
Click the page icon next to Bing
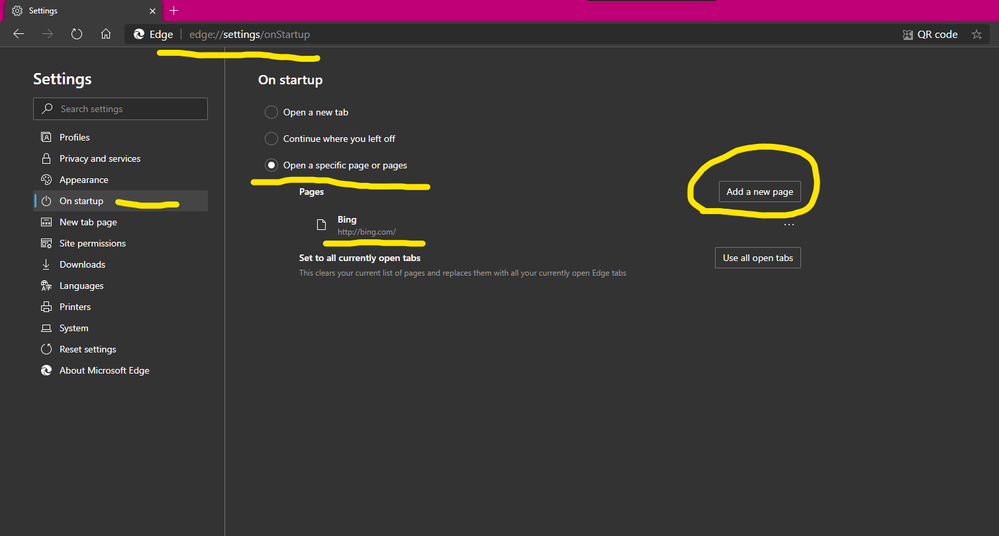[x=321, y=224]
